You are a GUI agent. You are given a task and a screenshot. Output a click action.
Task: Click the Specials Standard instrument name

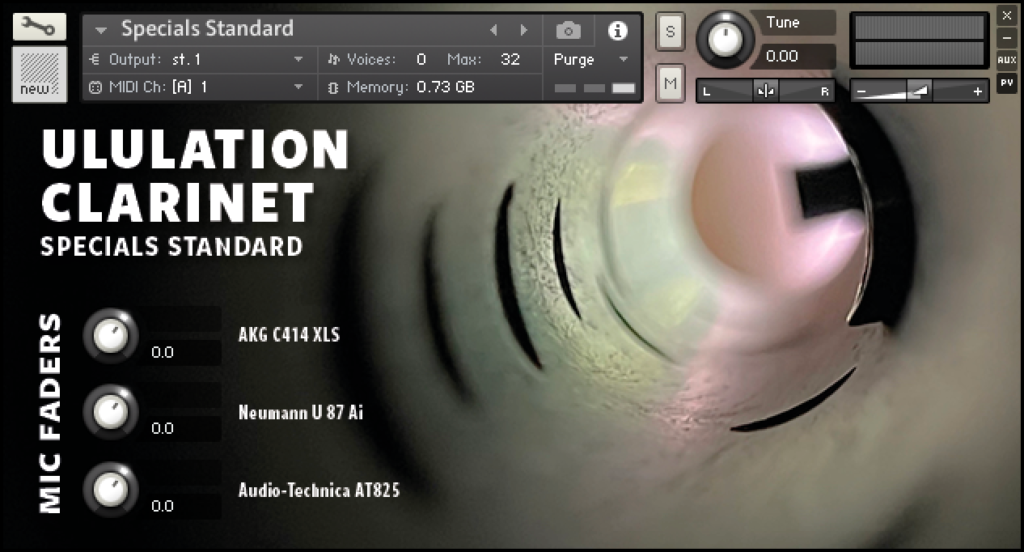point(207,29)
